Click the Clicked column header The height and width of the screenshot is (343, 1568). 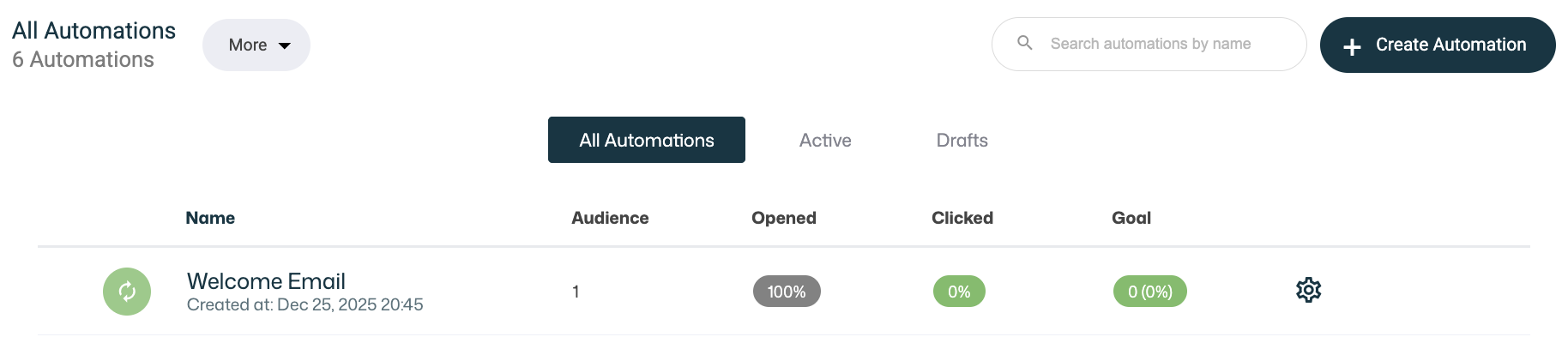coord(962,218)
